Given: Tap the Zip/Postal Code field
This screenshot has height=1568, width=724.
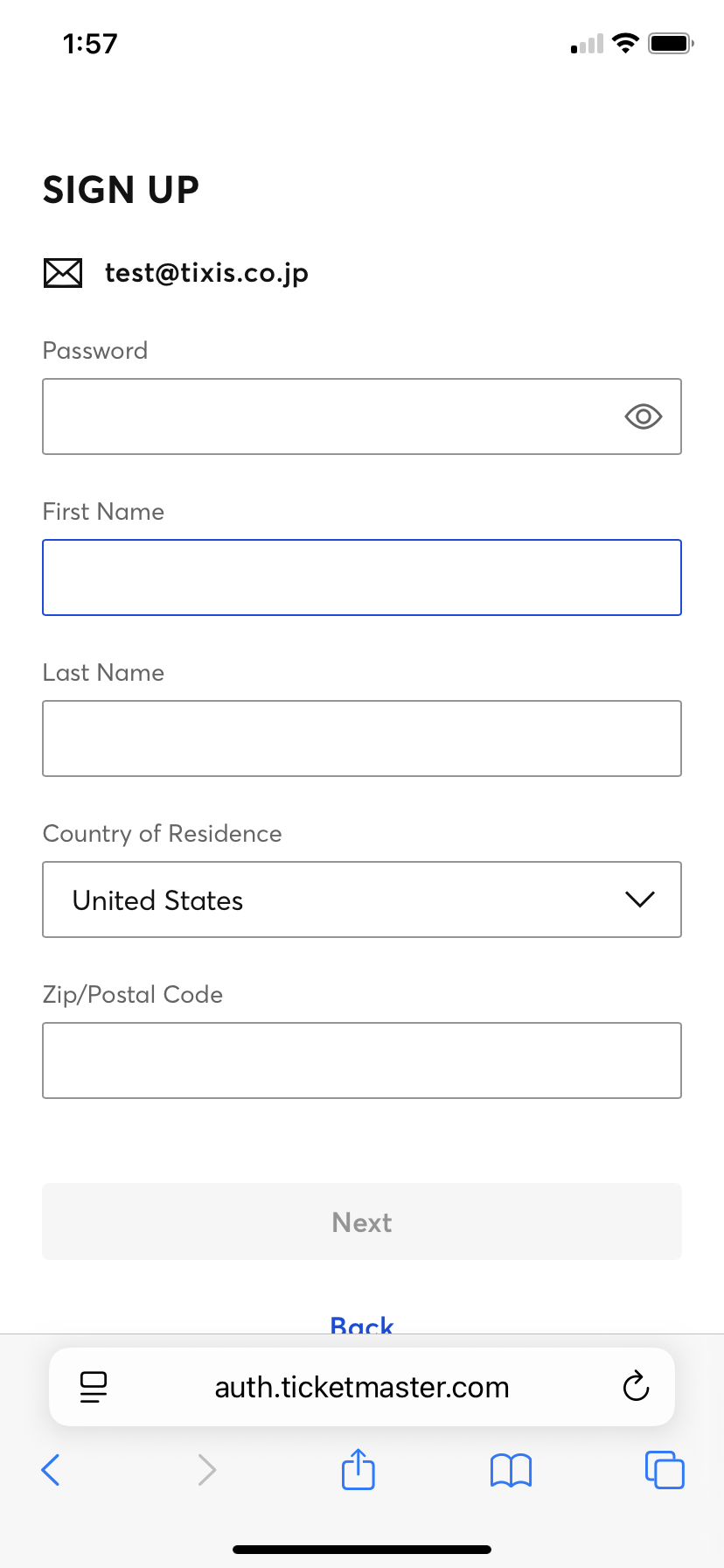Looking at the screenshot, I should pyautogui.click(x=362, y=1060).
